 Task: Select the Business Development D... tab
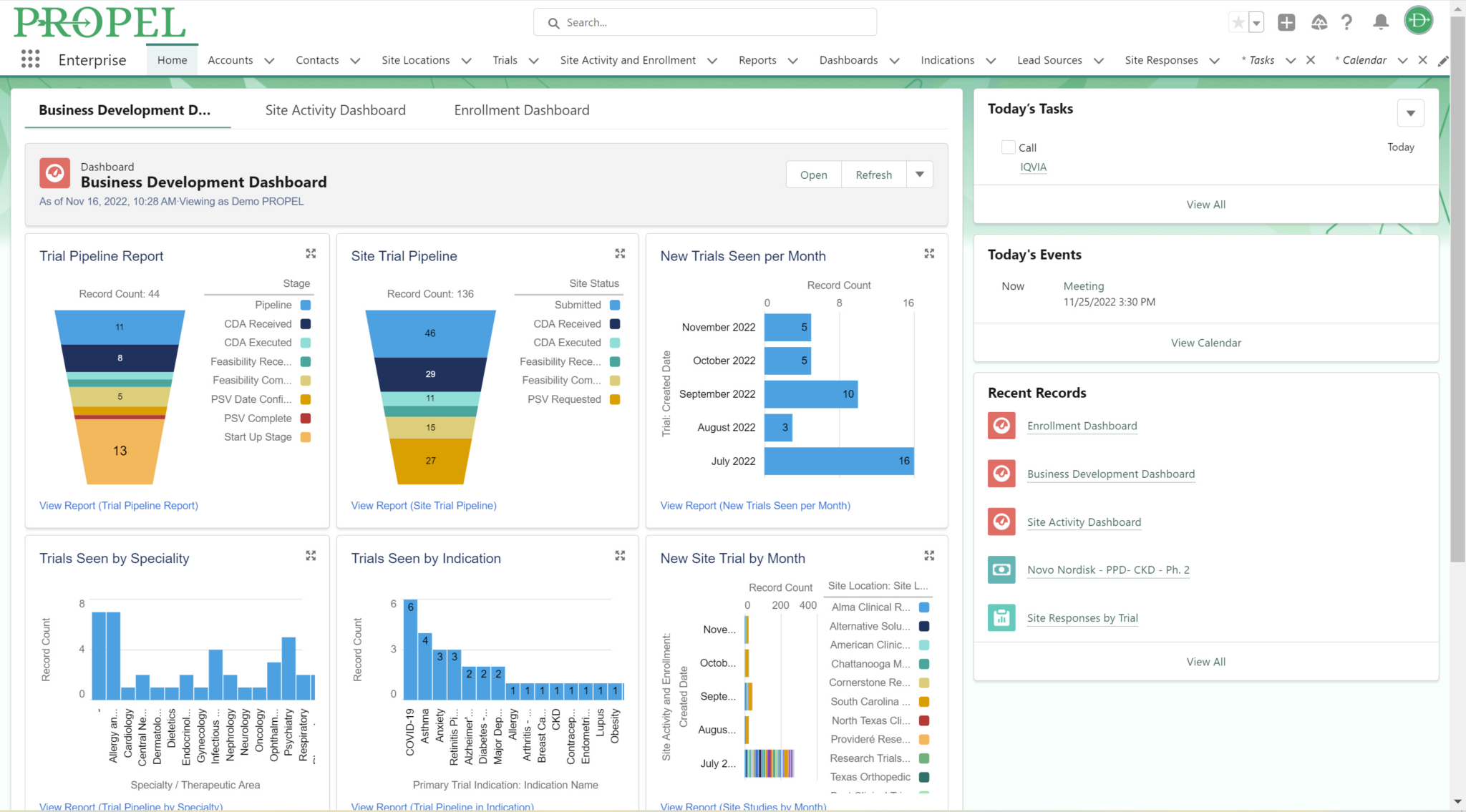tap(125, 110)
